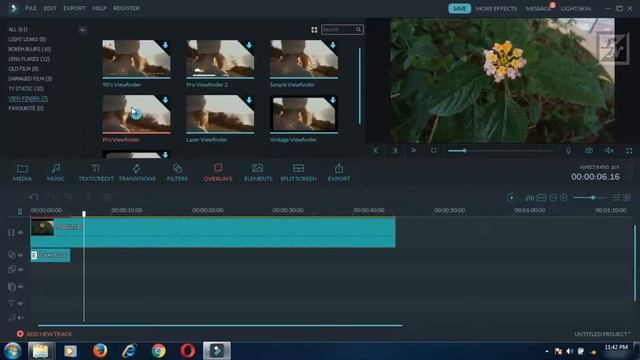Screen dimensions: 640x360
Task: Open the Text/Credit tab
Action: pos(96,173)
